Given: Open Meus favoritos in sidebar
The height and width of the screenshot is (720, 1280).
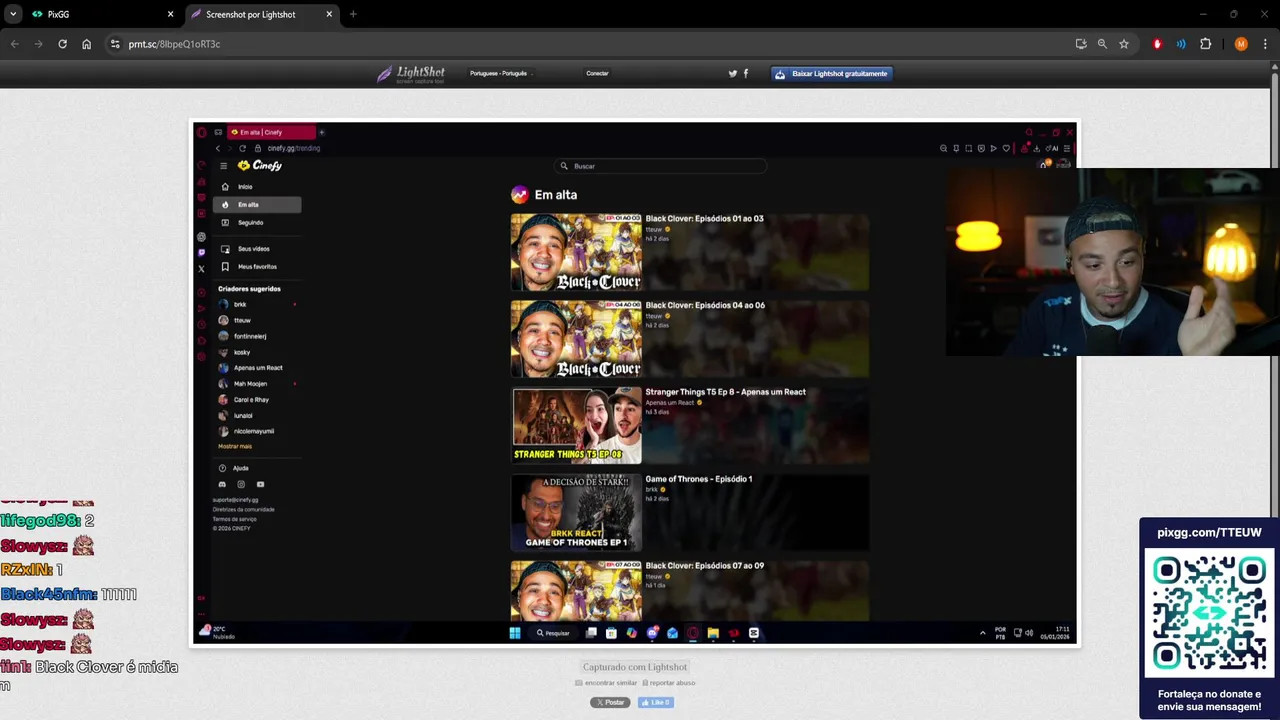Looking at the screenshot, I should pyautogui.click(x=257, y=267).
